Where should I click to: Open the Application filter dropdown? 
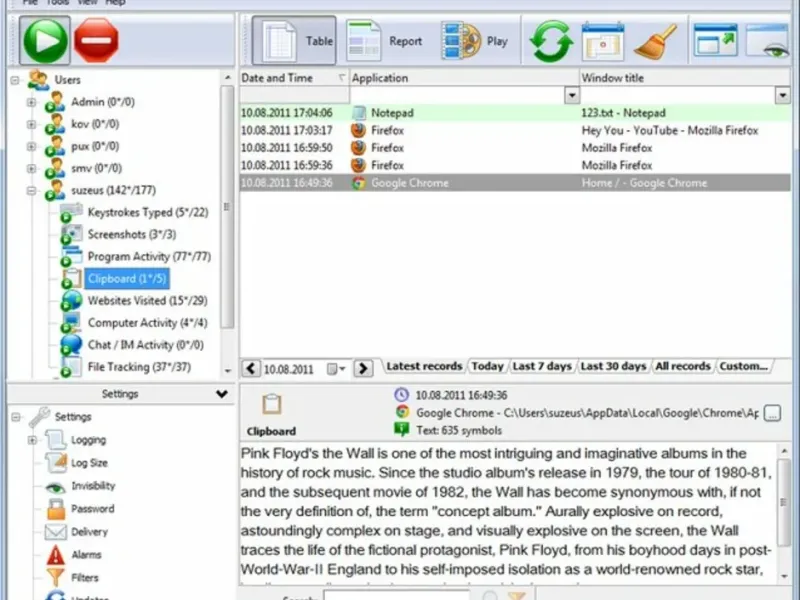[x=572, y=95]
